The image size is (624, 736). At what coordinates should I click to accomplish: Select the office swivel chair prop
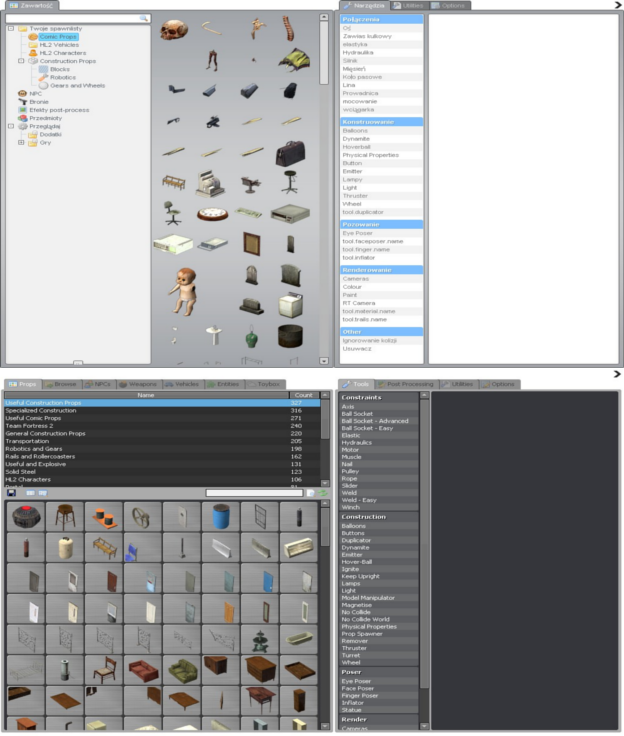click(173, 214)
